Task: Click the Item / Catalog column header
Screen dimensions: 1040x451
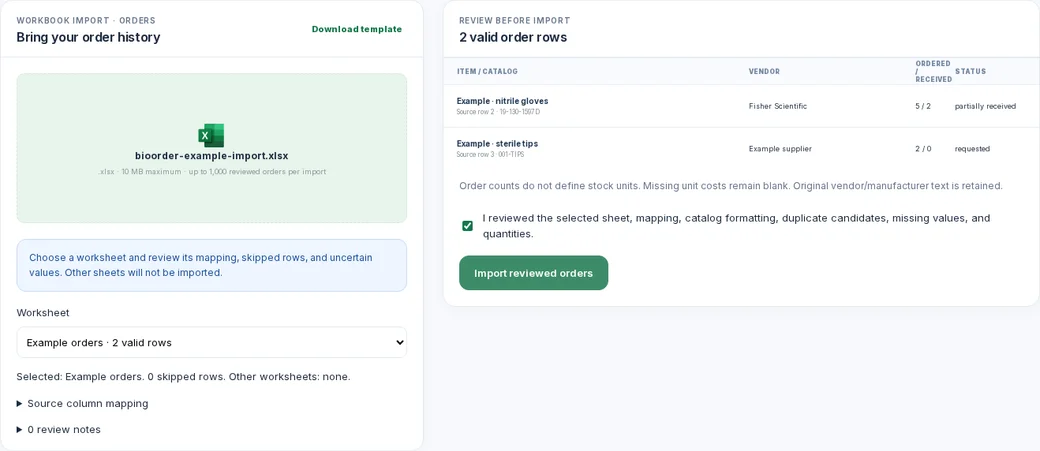Action: coord(488,72)
